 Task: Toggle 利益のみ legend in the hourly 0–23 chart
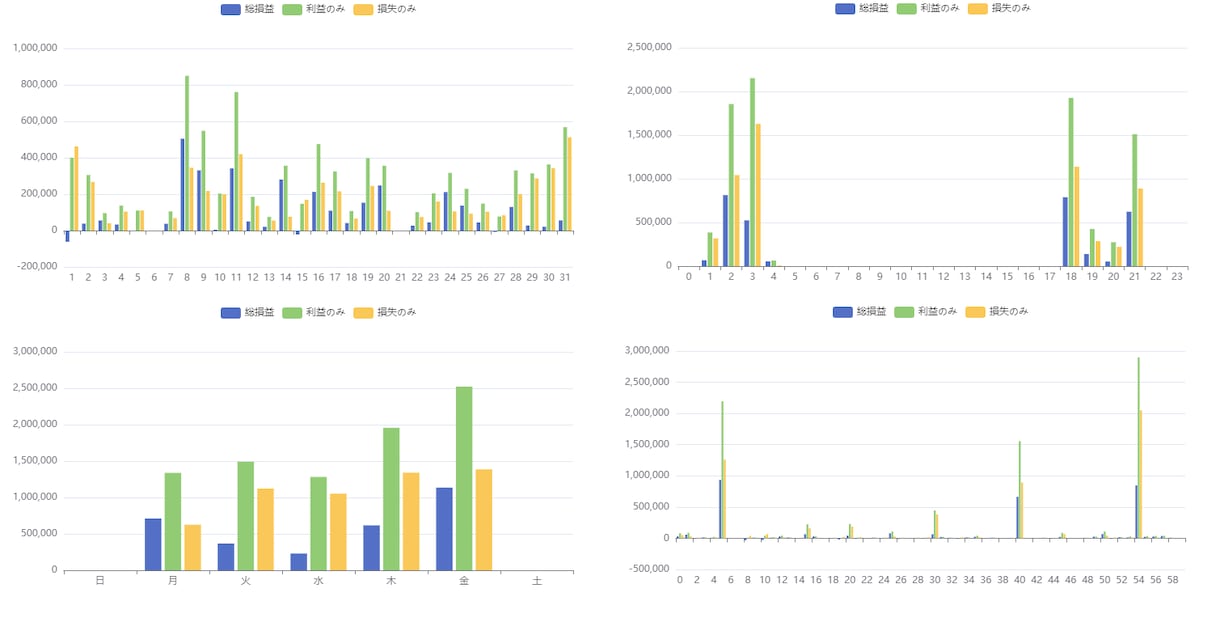coord(927,8)
